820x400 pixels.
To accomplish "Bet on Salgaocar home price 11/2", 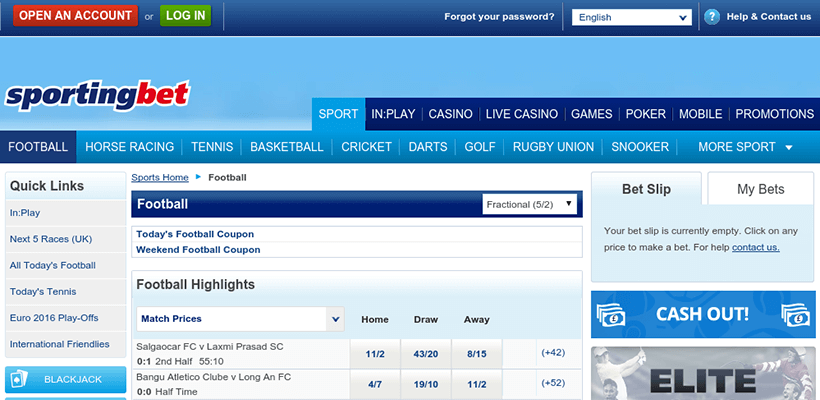I will pos(375,354).
